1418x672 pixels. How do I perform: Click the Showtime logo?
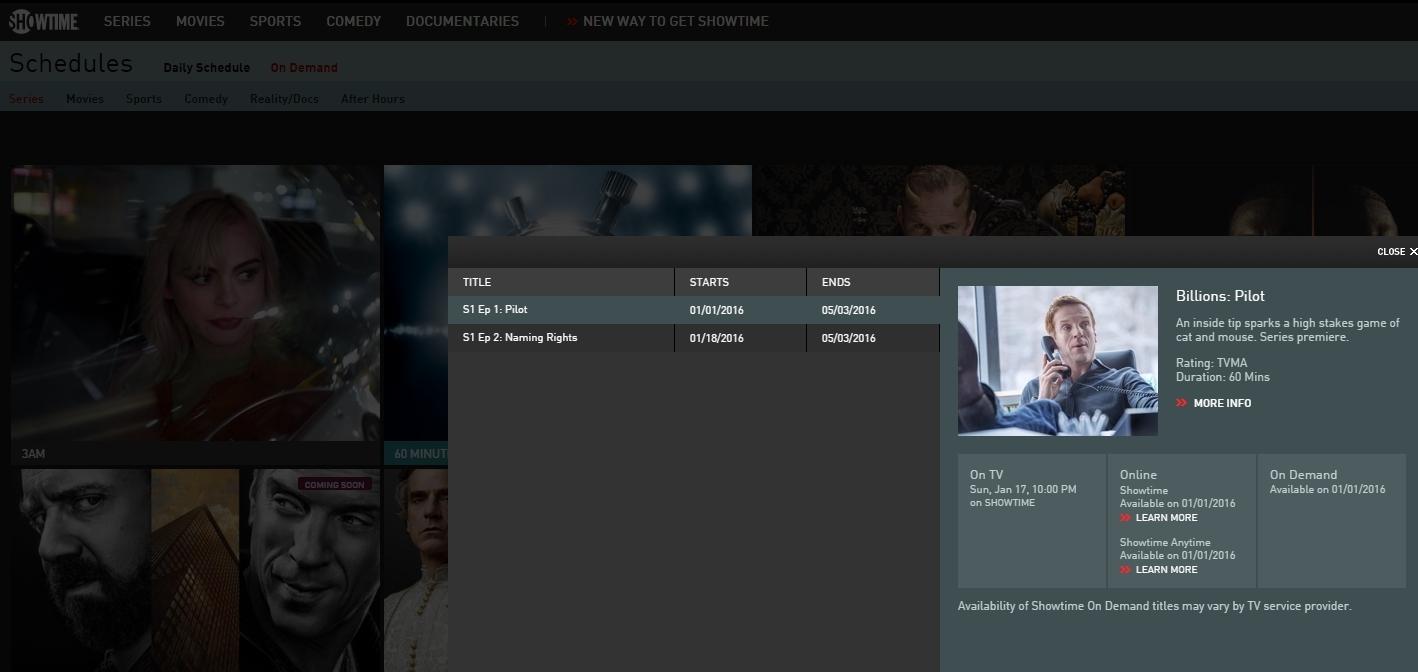coord(43,21)
